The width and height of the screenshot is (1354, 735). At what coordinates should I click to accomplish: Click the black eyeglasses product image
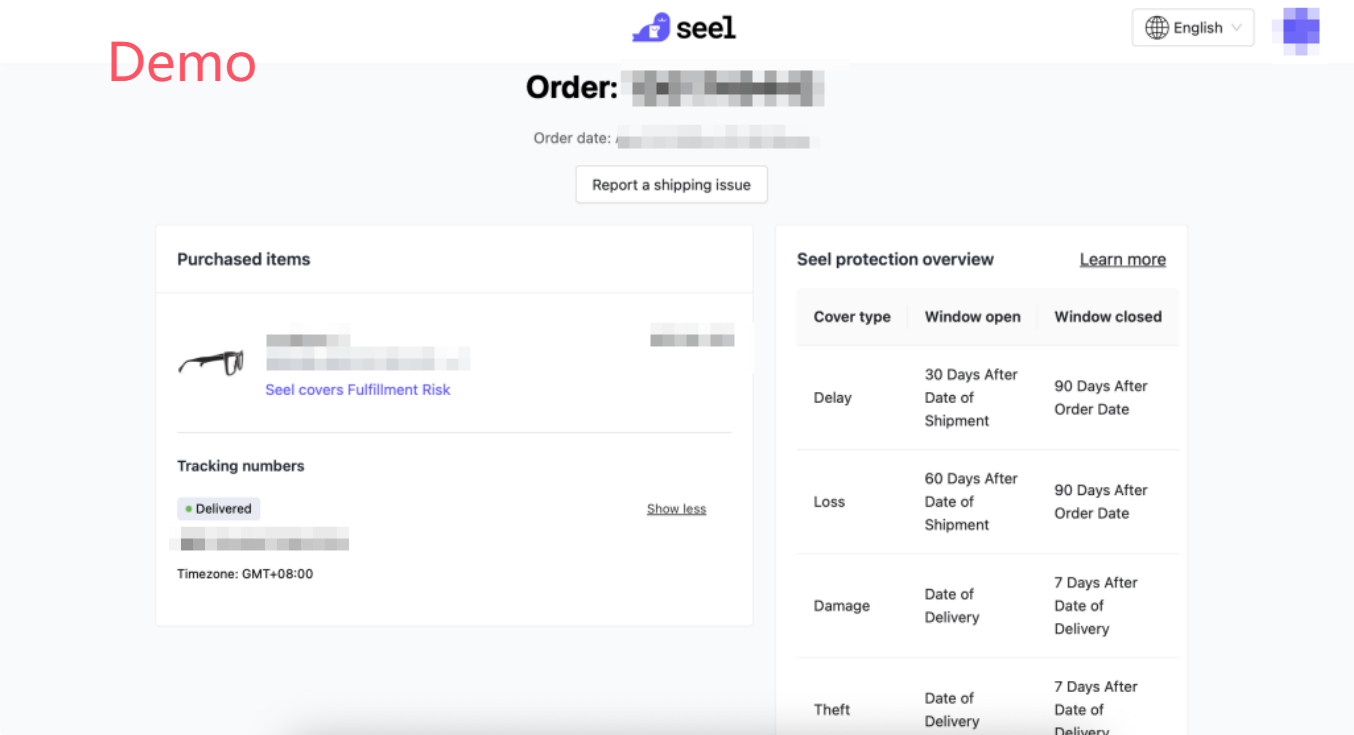click(x=211, y=362)
